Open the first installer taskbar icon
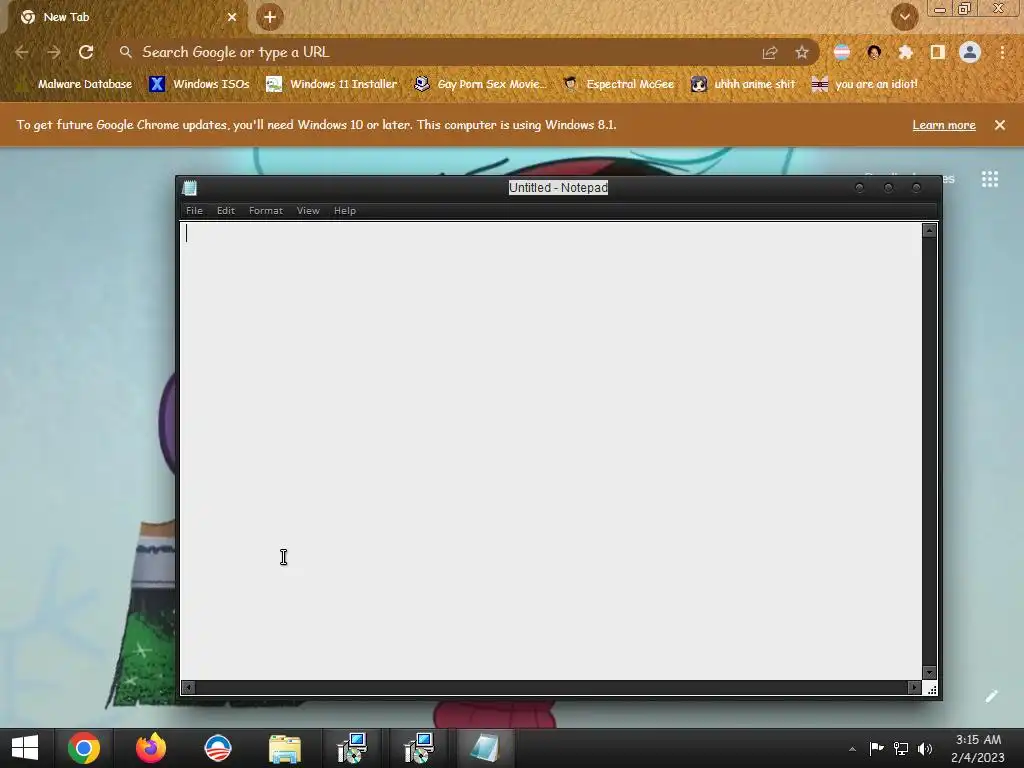 352,748
